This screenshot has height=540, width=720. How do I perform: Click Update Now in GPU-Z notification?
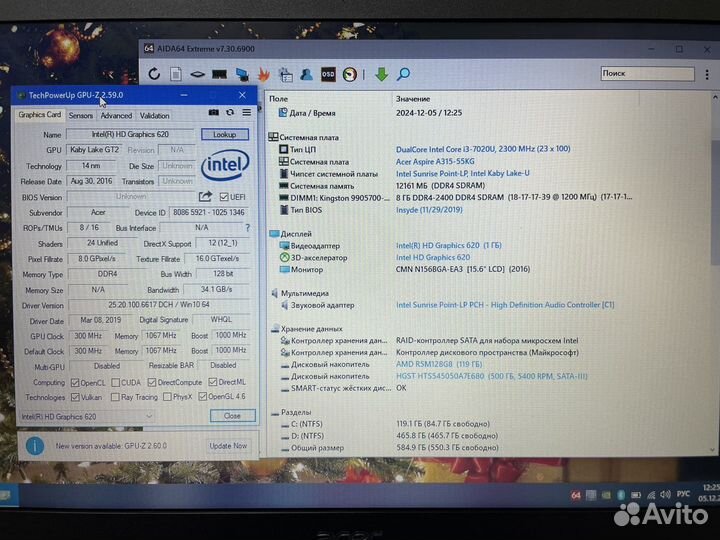coord(228,445)
